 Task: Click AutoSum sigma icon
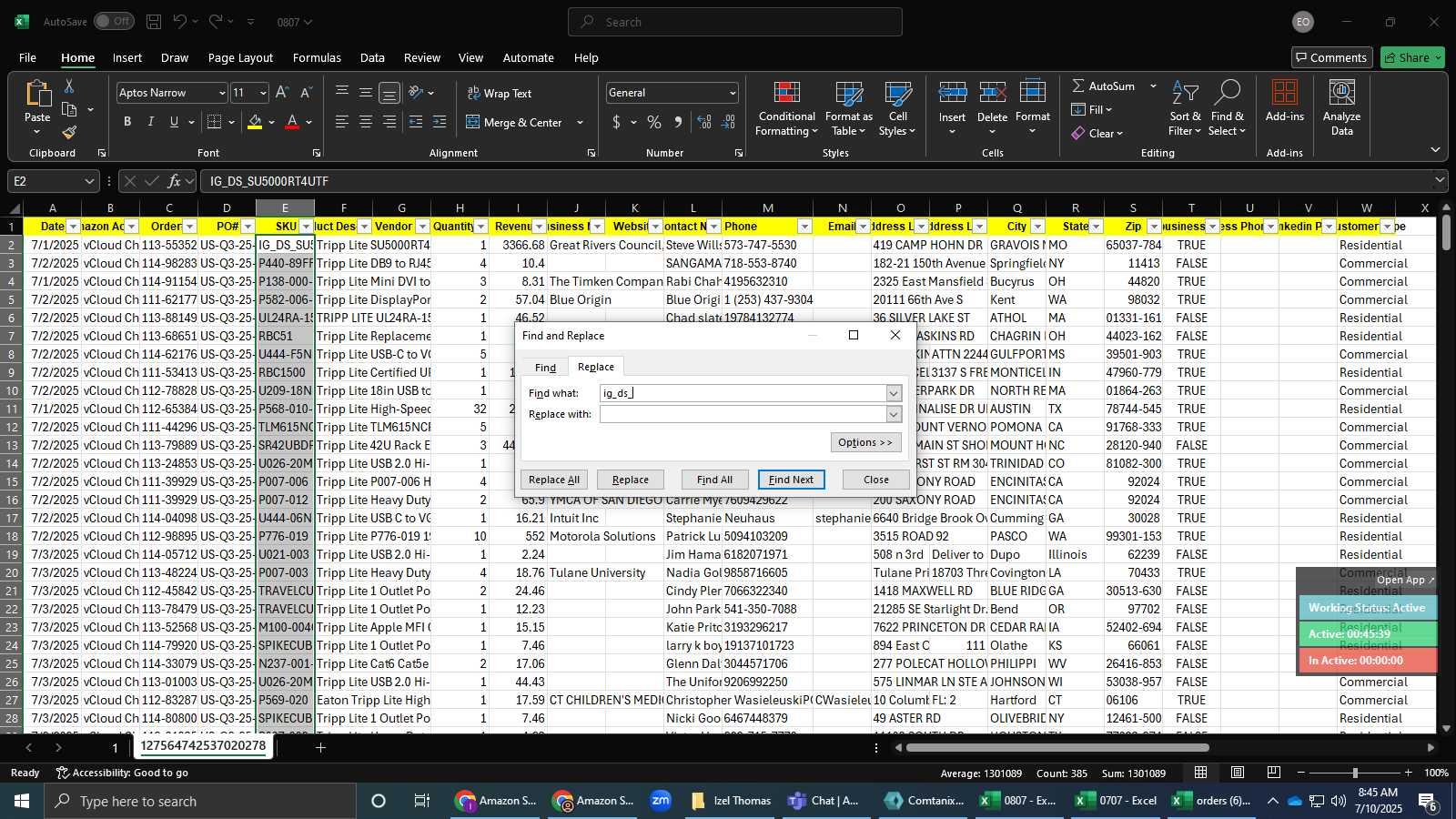pos(1078,86)
